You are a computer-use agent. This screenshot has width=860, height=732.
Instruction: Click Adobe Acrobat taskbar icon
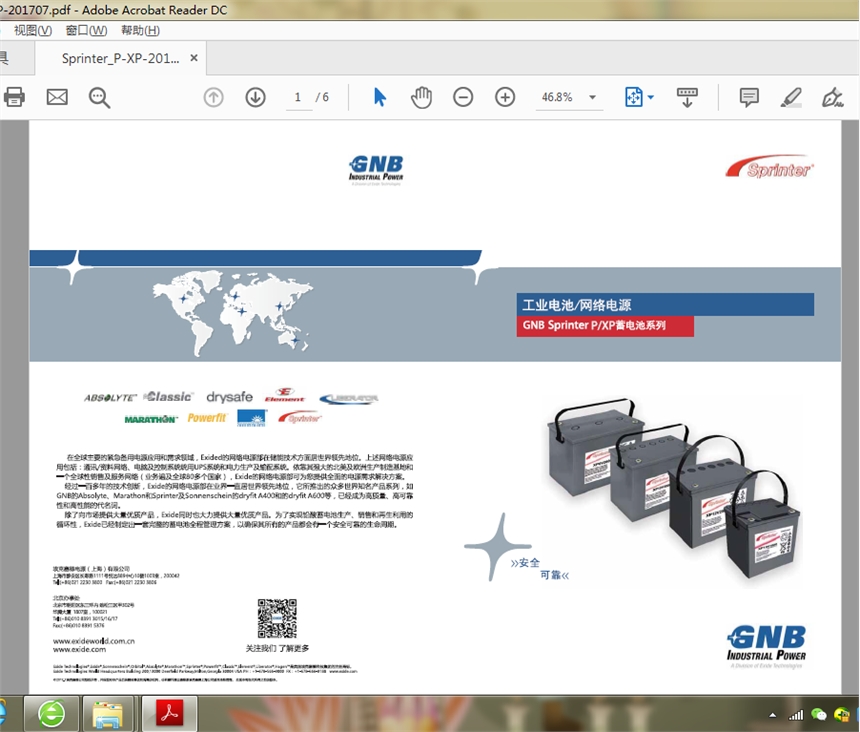click(x=169, y=713)
